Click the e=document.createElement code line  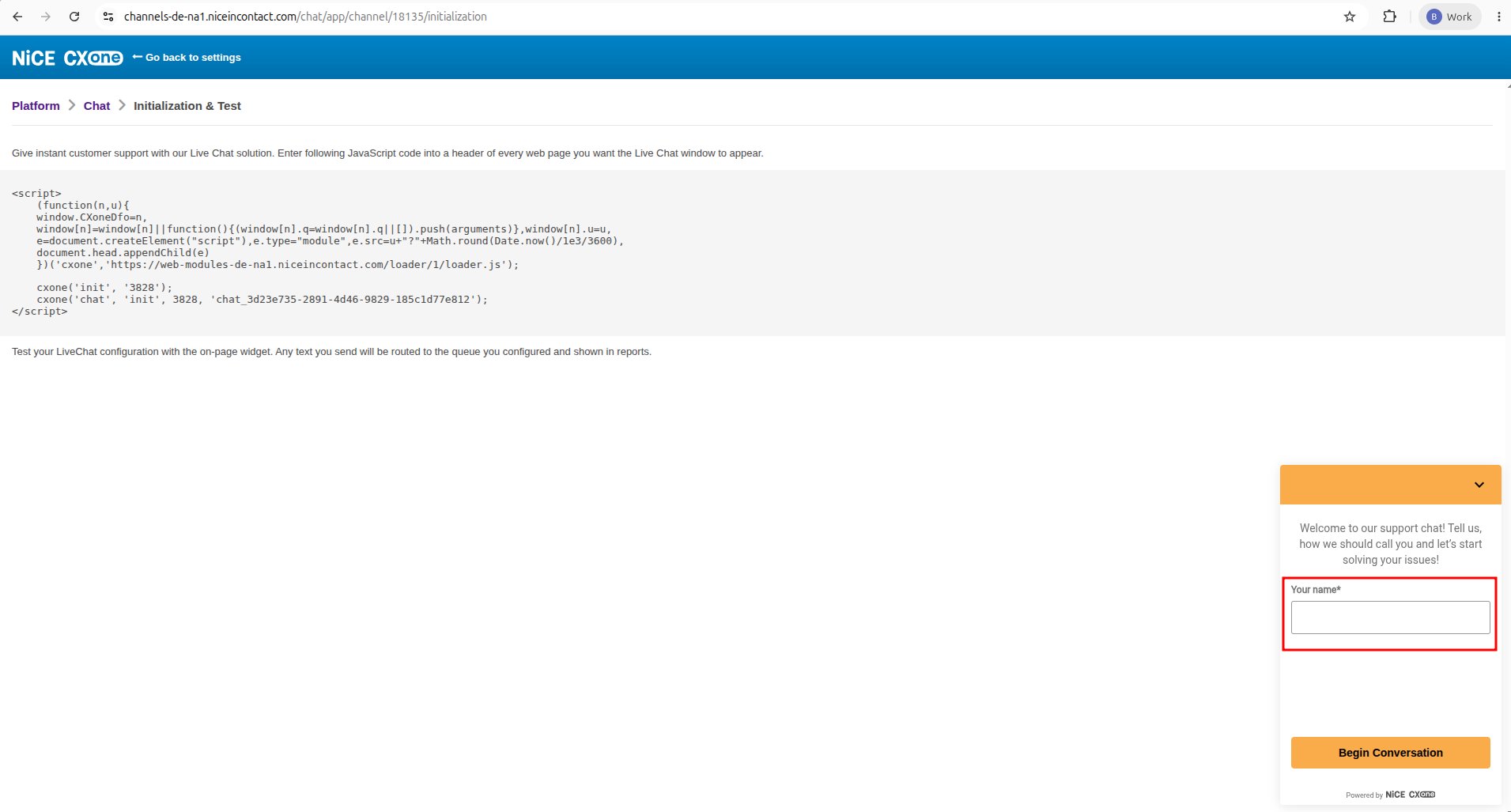point(330,241)
